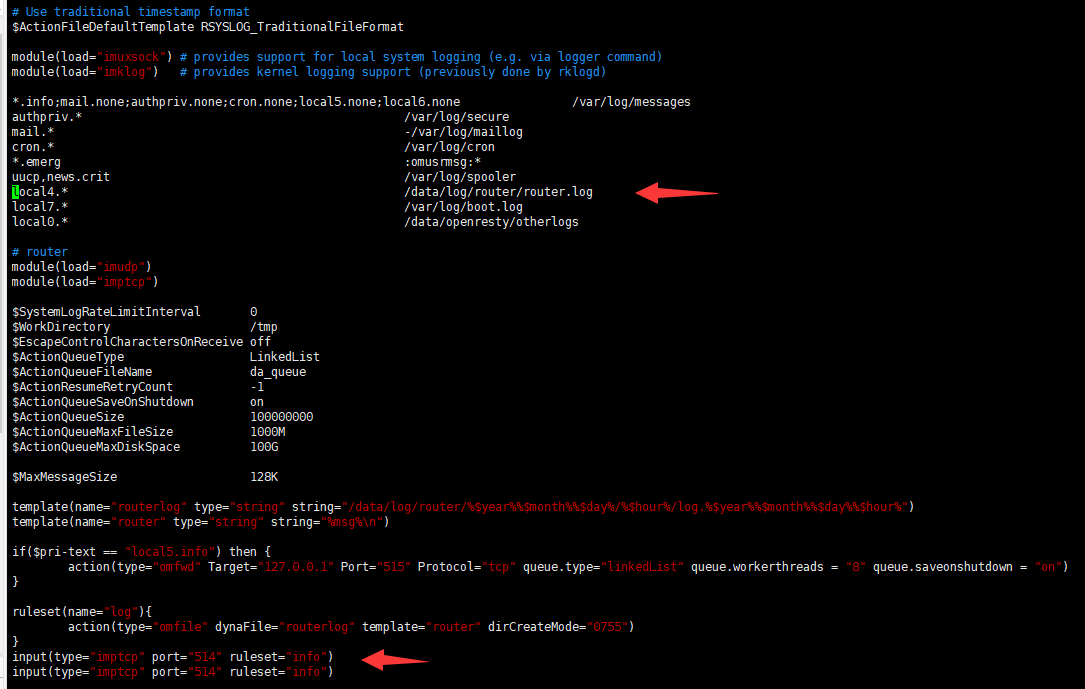Click the $MaxMessageSize value 128K

[x=264, y=477]
